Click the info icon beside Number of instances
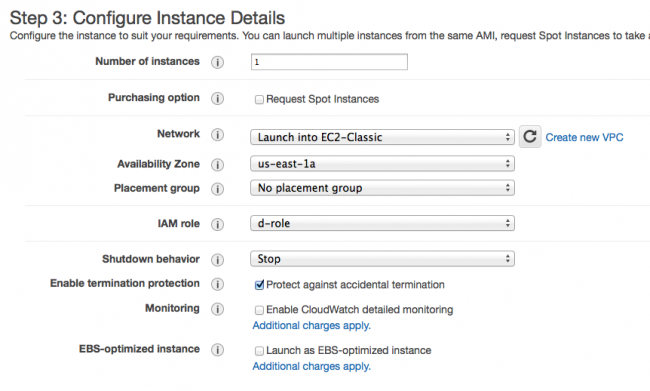 [x=217, y=62]
